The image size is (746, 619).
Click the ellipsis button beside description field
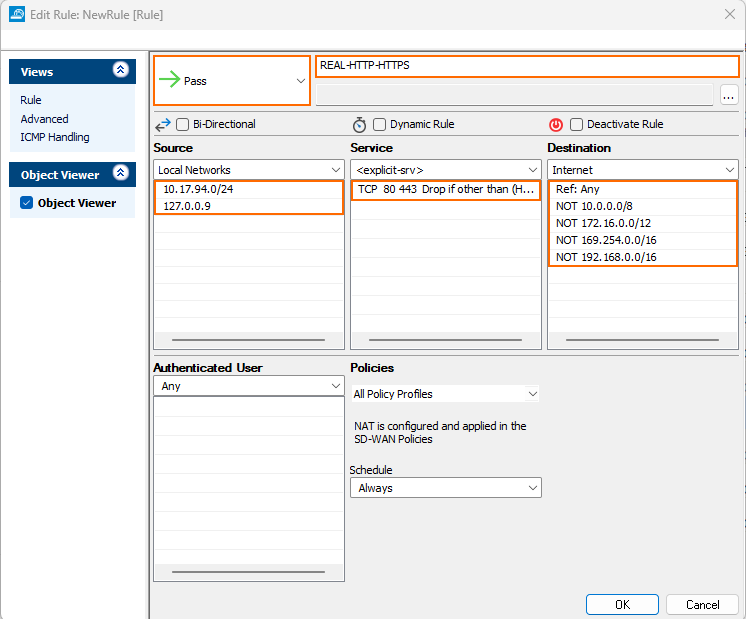(728, 95)
